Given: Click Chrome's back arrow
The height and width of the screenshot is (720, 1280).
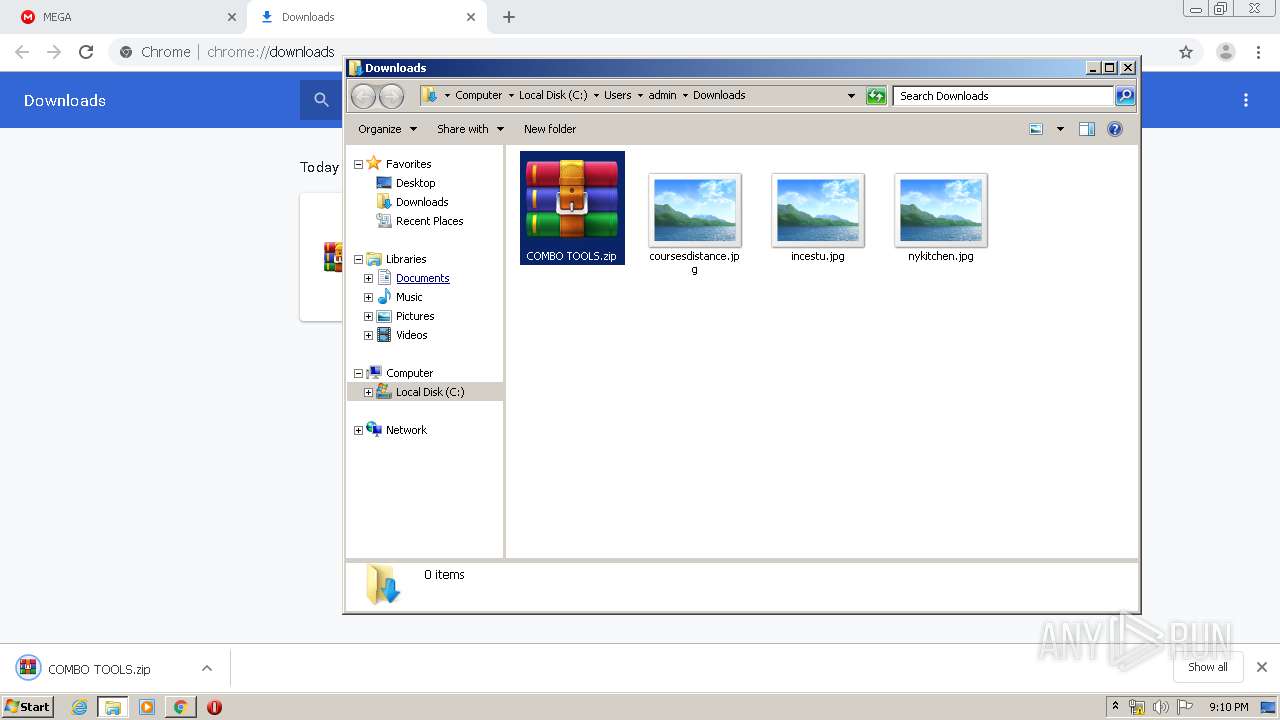Looking at the screenshot, I should [22, 52].
